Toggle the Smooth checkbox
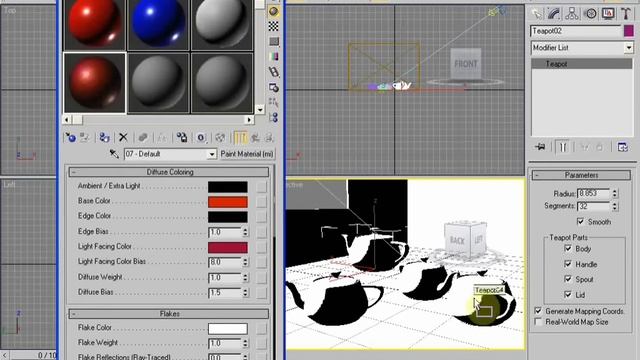This screenshot has width=640, height=360. coord(580,222)
